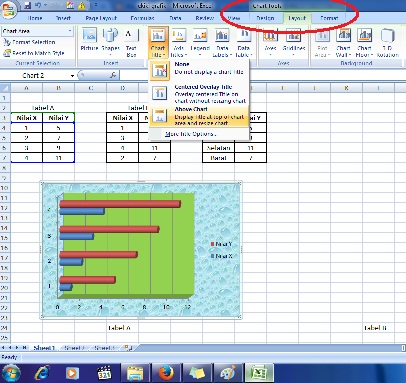Switch to the Home tab

point(35,18)
